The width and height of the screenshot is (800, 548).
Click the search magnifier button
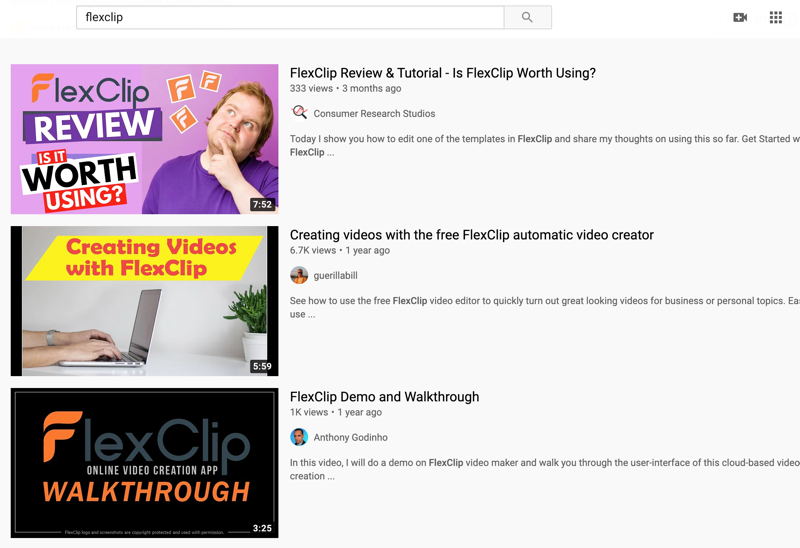[528, 17]
